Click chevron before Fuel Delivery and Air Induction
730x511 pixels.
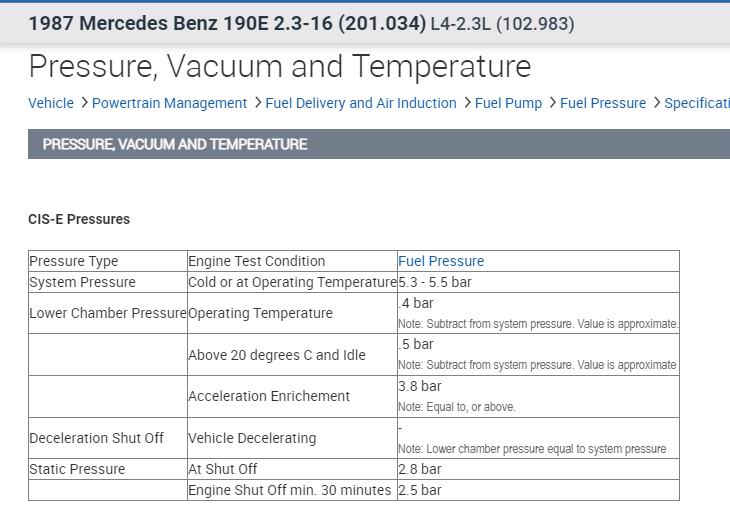point(257,102)
